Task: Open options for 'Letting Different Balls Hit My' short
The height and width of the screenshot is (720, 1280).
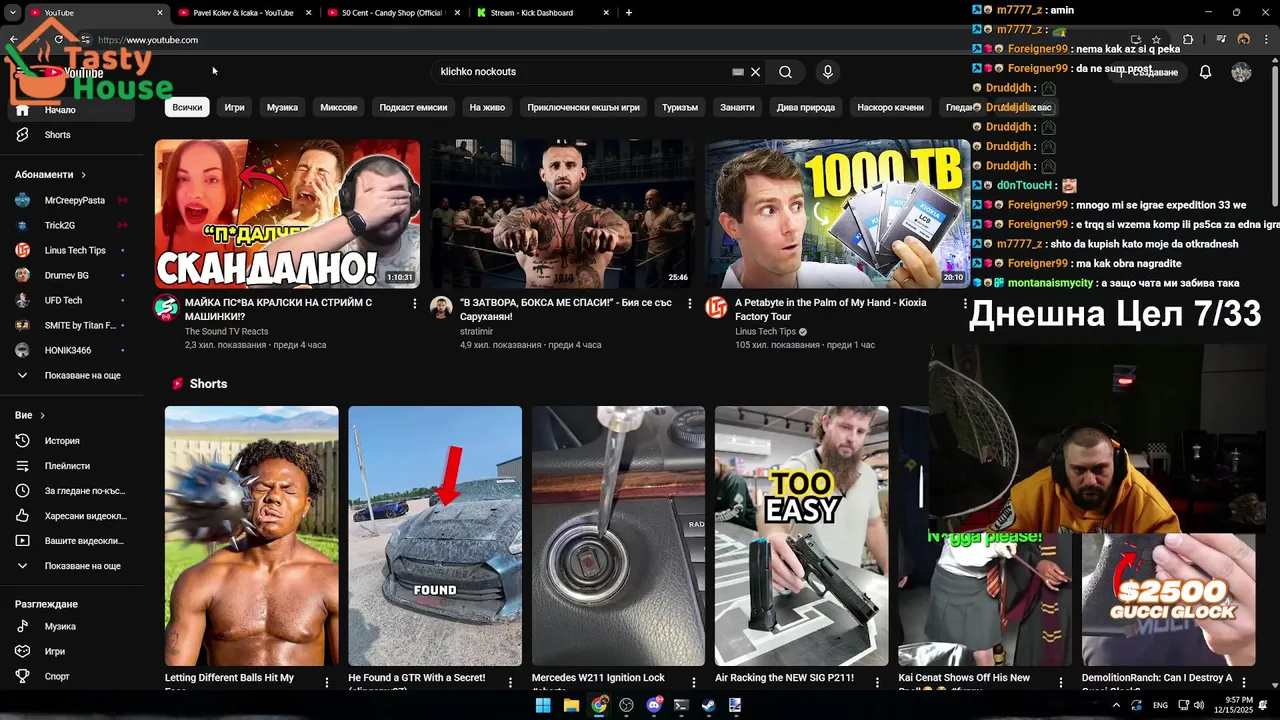Action: click(327, 682)
